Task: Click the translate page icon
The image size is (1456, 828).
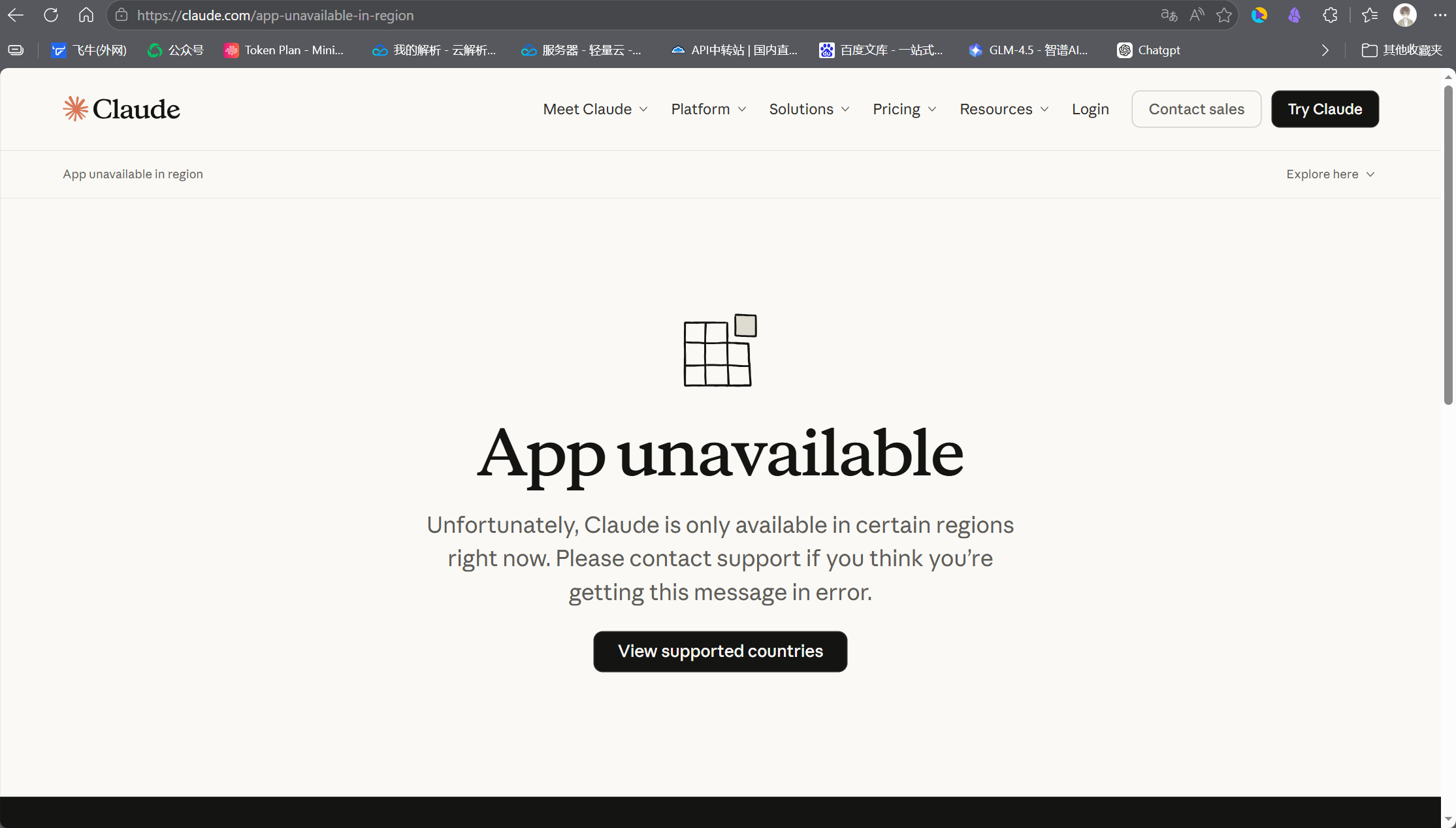Action: pos(1169,15)
